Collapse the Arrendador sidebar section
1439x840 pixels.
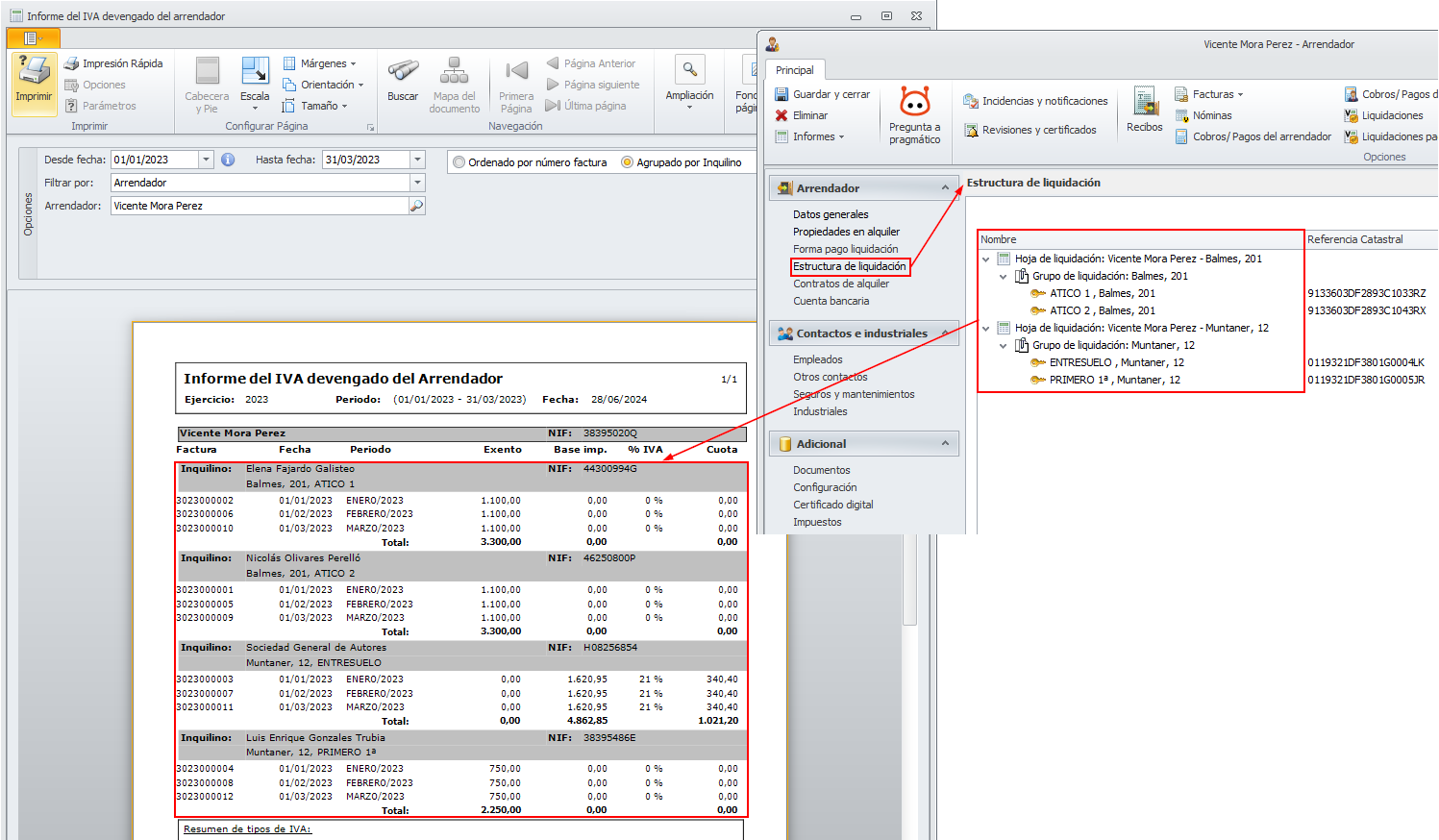pyautogui.click(x=945, y=188)
